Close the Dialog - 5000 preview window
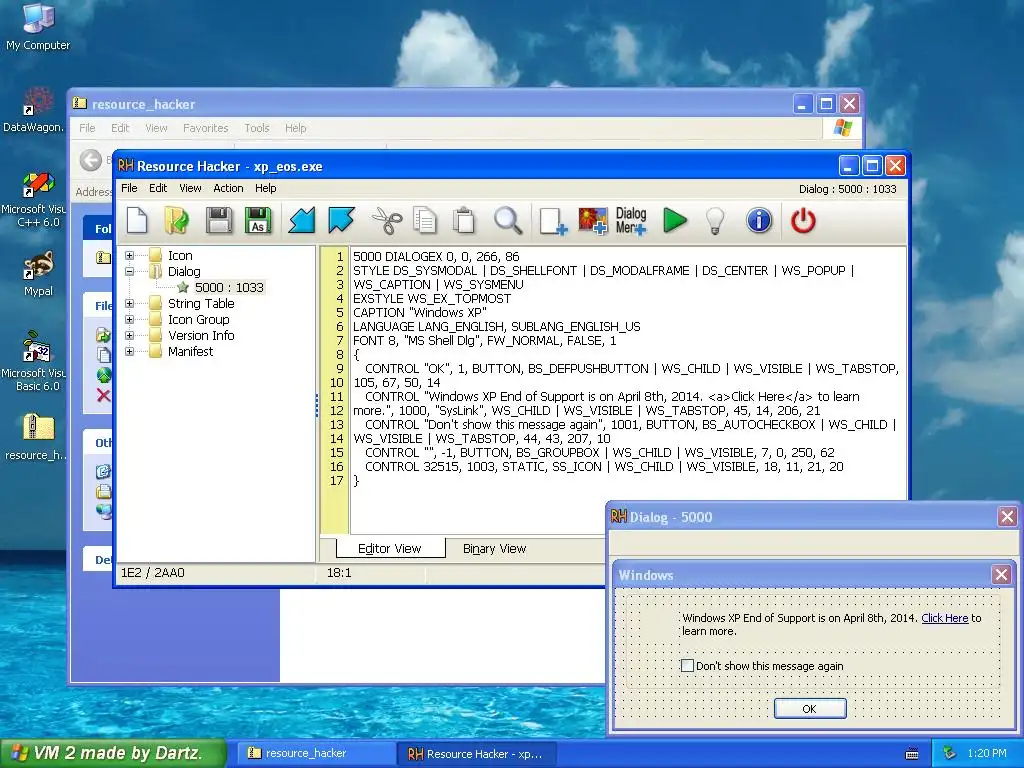Image resolution: width=1024 pixels, height=768 pixels. 1007,517
